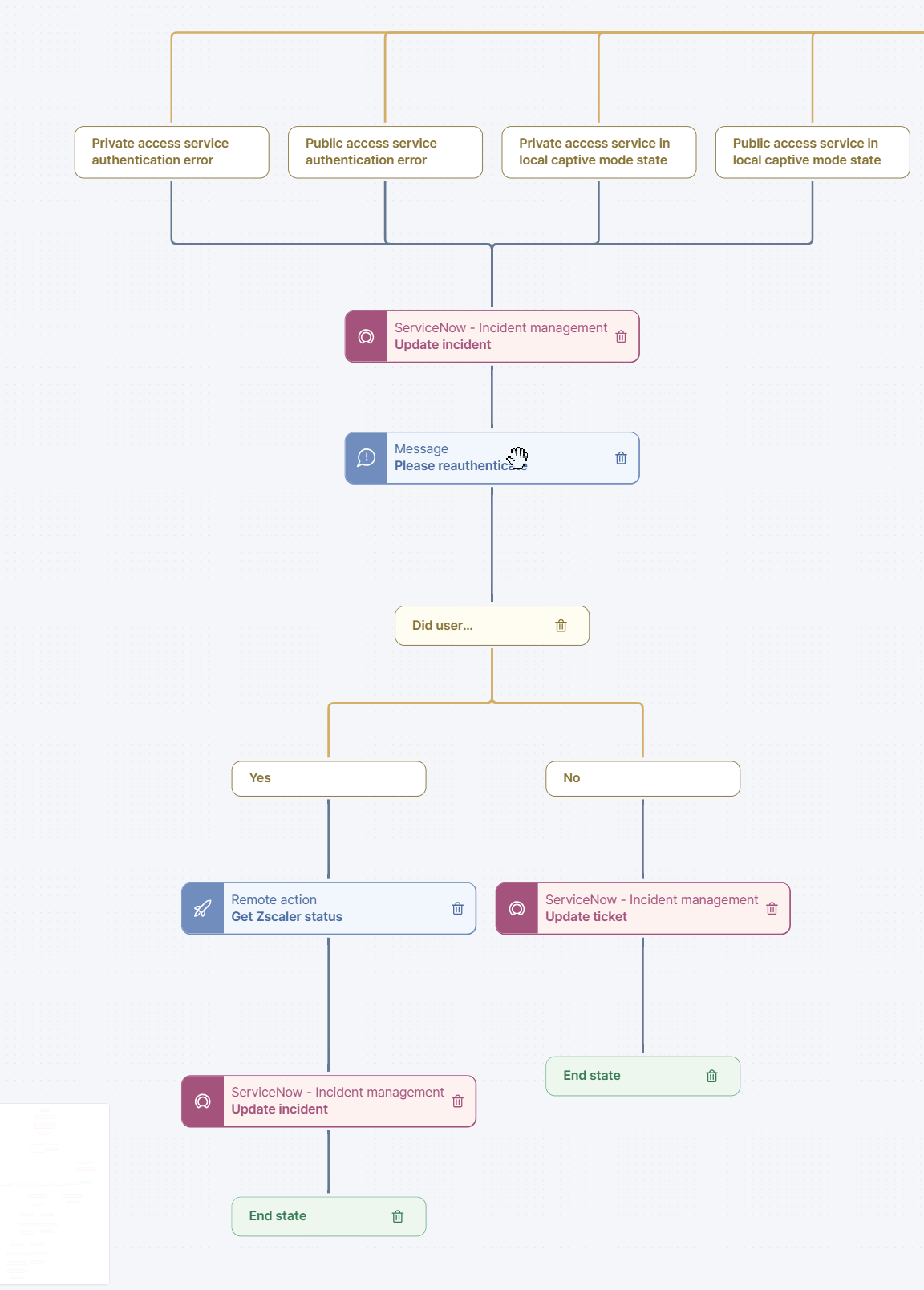The image size is (924, 1290).
Task: Delete the Did user condition node
Action: (x=561, y=626)
